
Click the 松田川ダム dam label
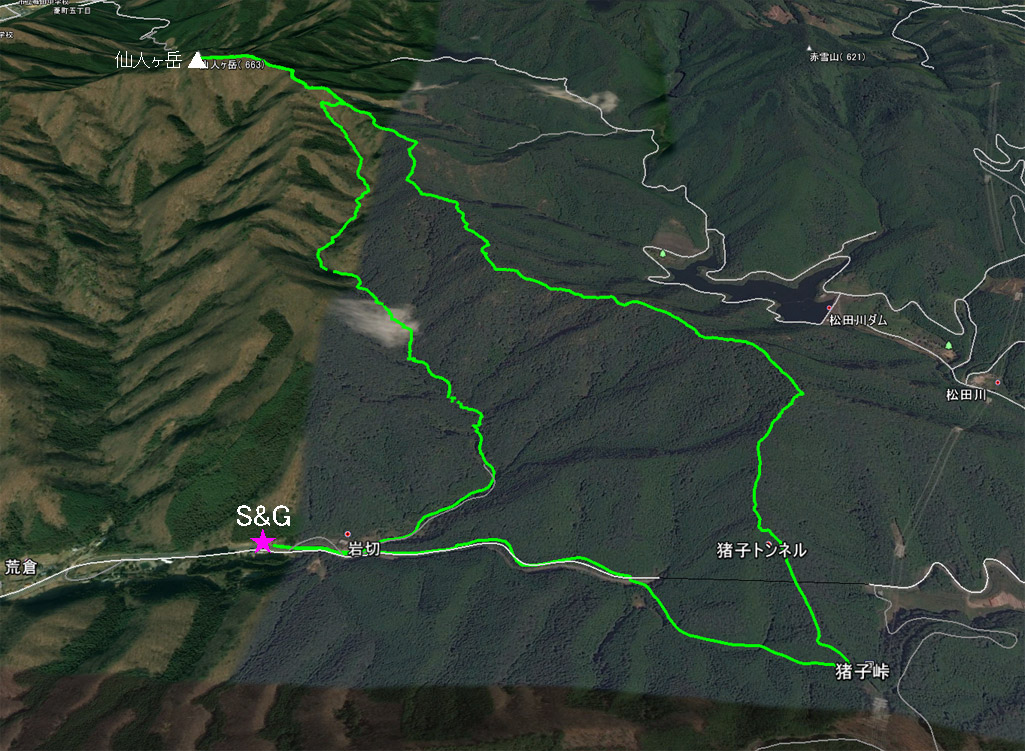pyautogui.click(x=858, y=320)
